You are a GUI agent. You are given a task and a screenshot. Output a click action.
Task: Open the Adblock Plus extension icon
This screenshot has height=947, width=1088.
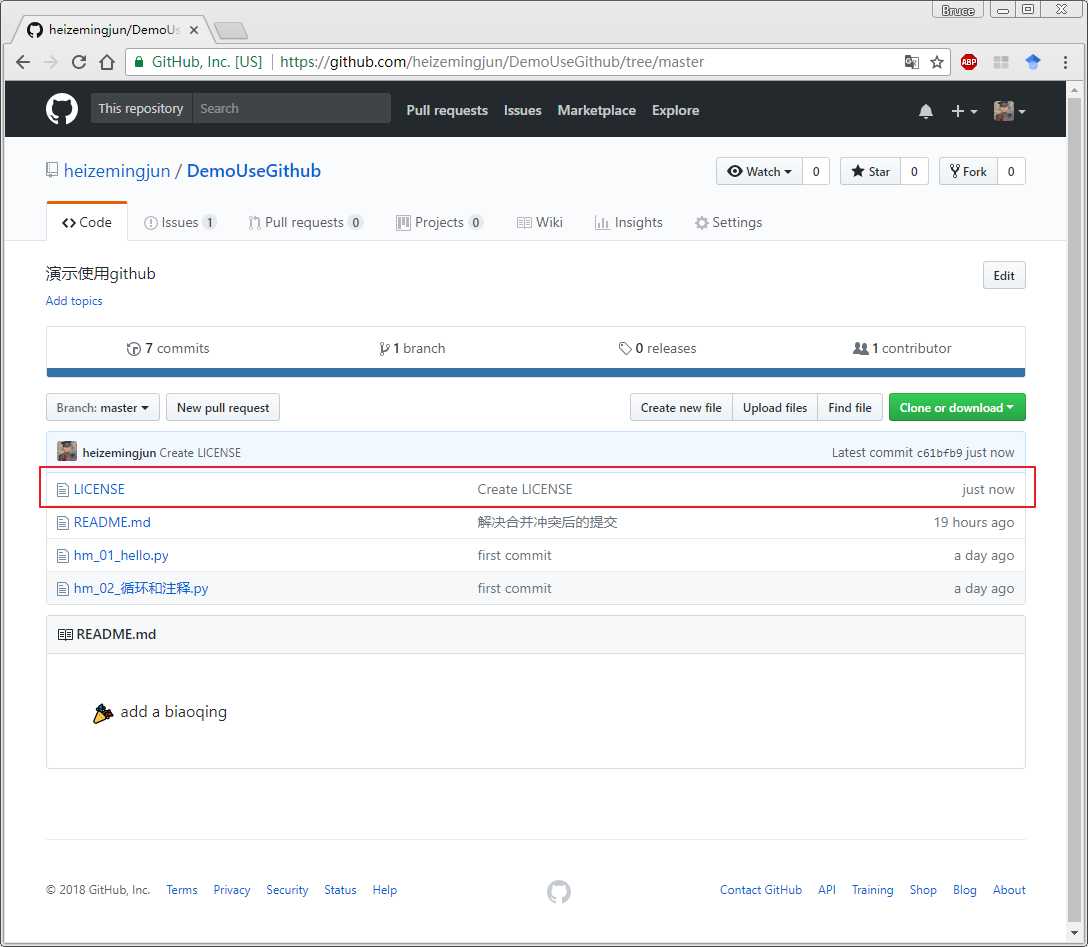coord(969,62)
